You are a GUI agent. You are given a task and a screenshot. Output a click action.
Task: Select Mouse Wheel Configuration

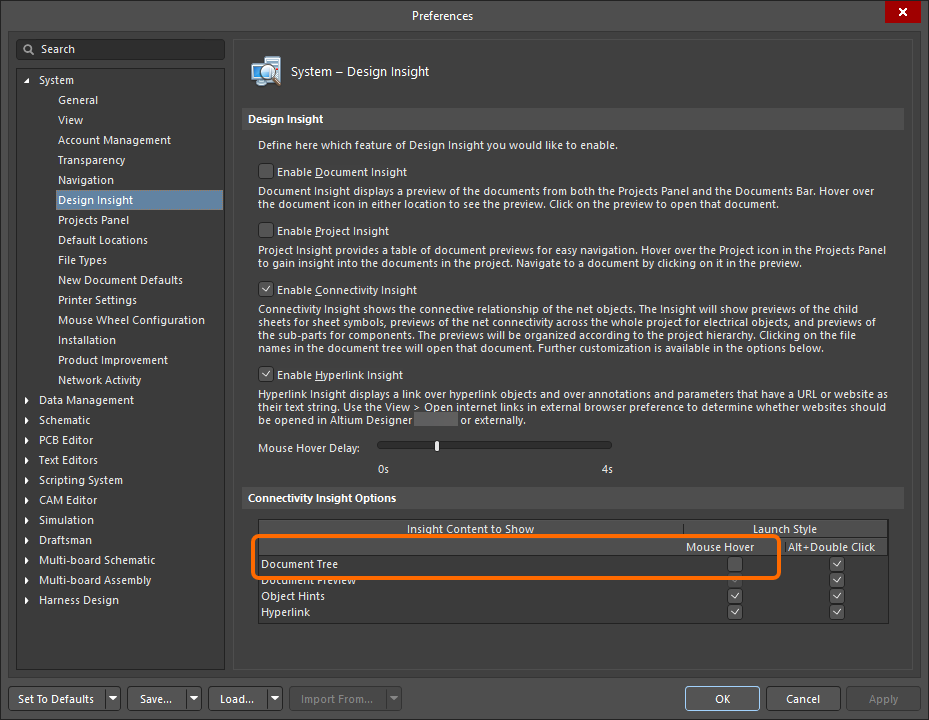click(x=131, y=320)
